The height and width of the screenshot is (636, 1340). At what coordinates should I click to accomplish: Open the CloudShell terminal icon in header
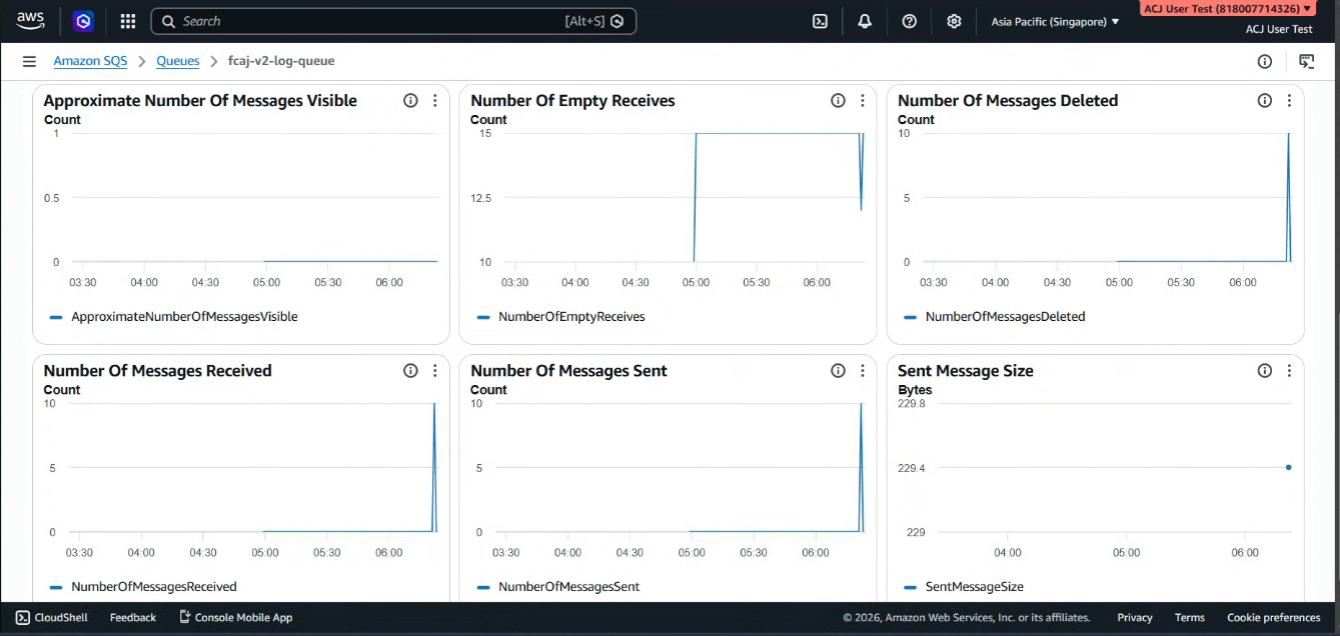point(820,21)
